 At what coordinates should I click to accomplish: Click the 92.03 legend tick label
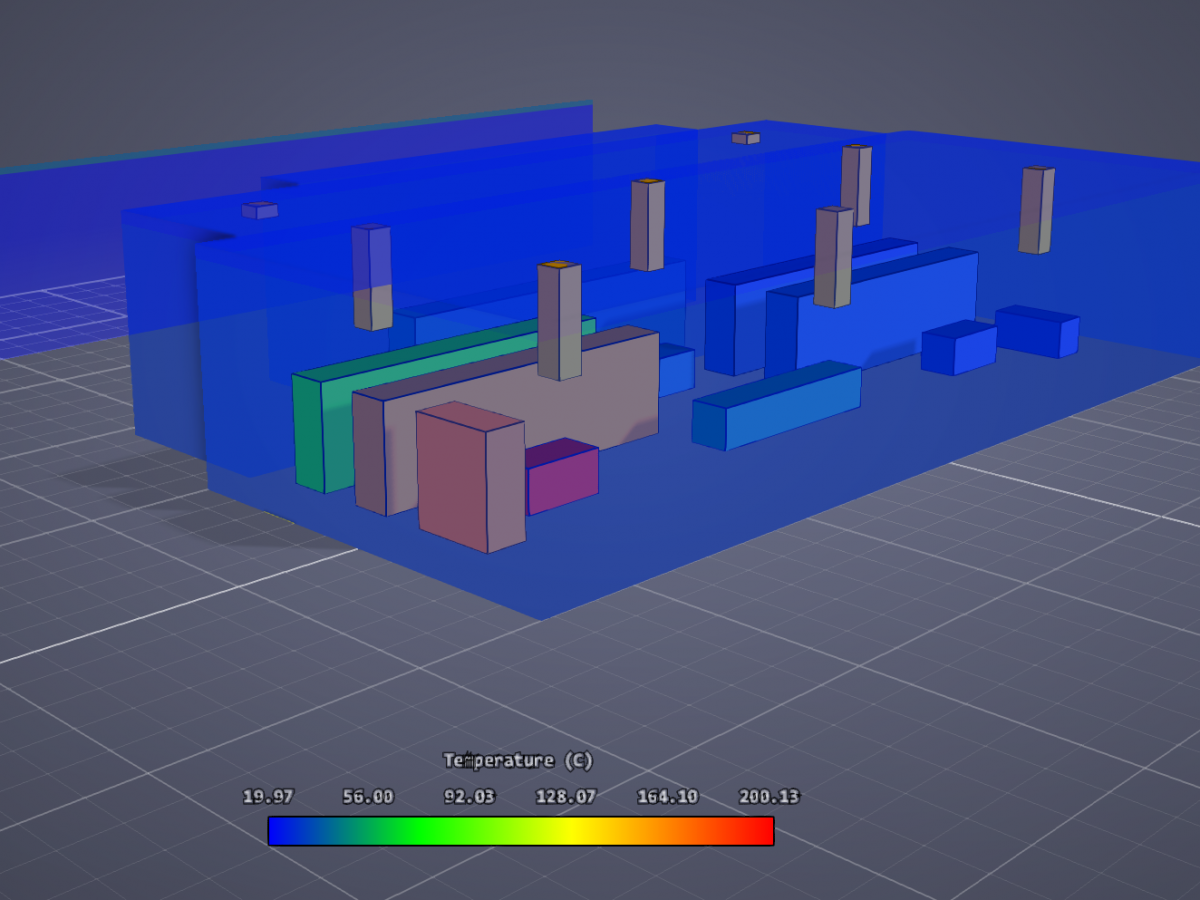470,797
